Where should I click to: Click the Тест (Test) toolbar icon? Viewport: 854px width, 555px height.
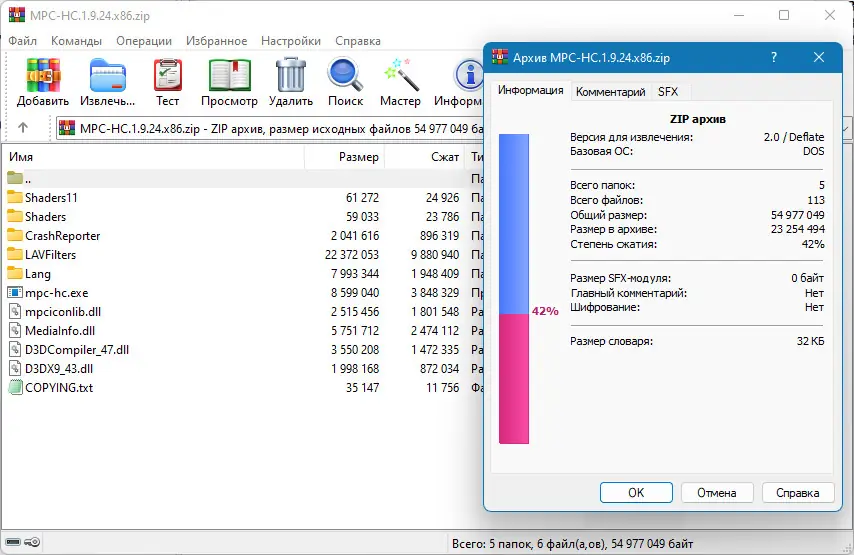[x=167, y=75]
